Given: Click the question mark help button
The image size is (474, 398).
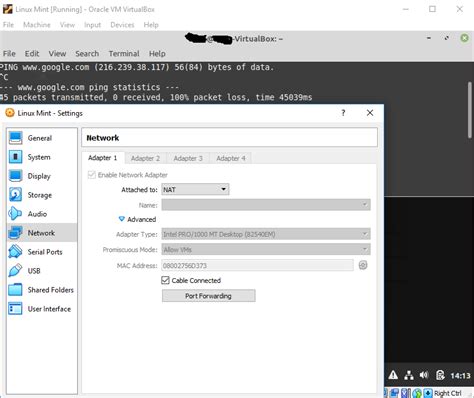Looking at the screenshot, I should 343,113.
